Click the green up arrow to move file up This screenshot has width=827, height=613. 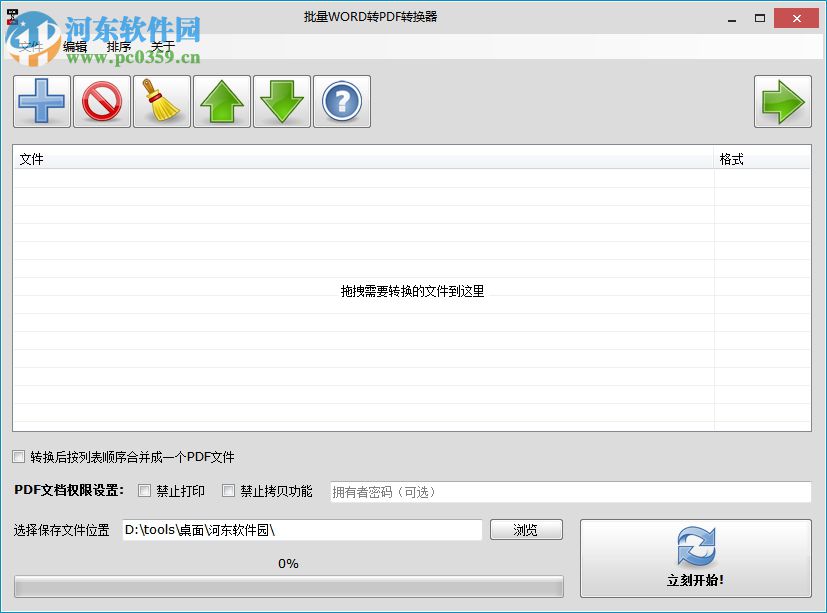coord(221,101)
